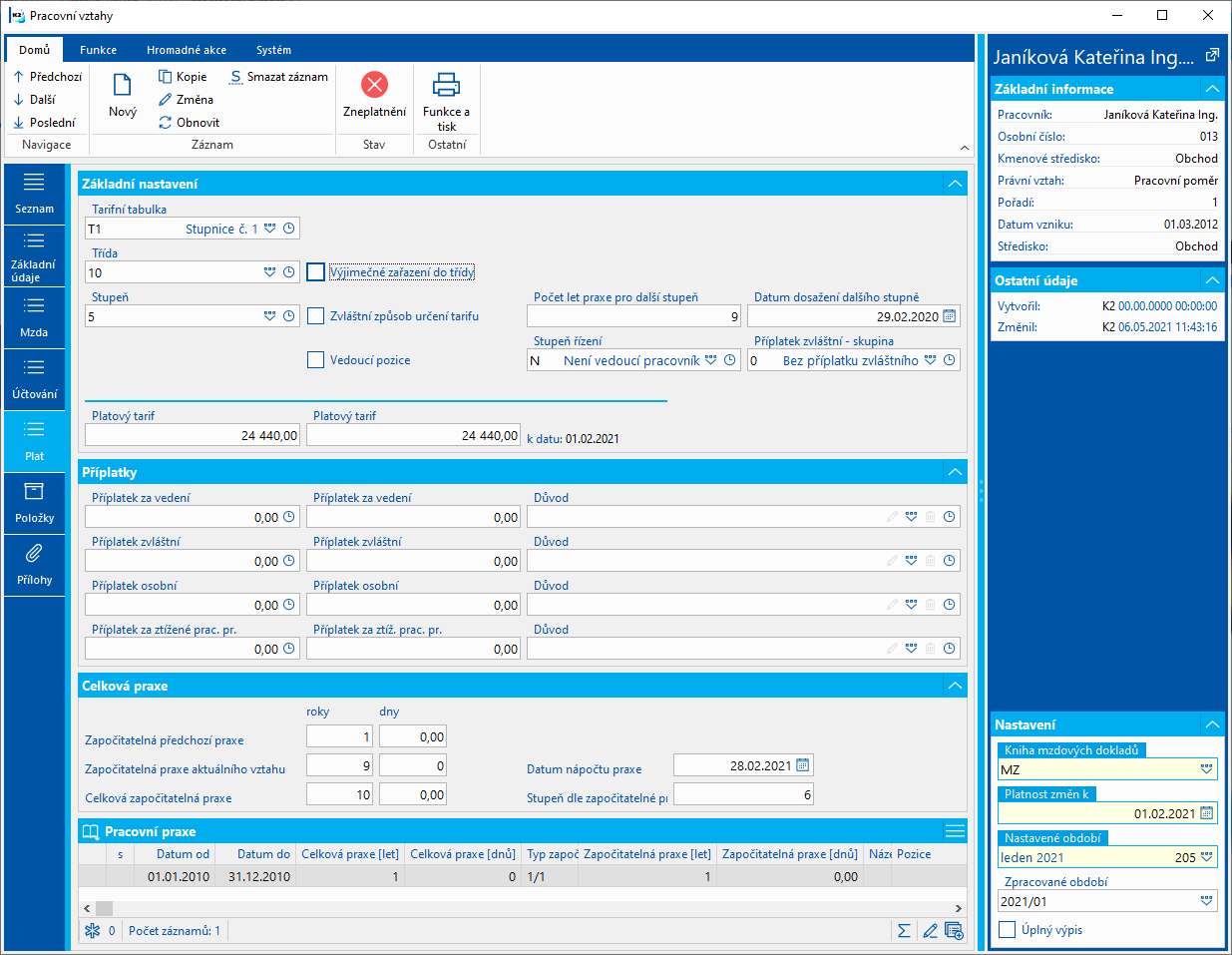Screen dimensions: 1232x955
Task: Check the Úplný výpis option
Action: (1008, 930)
